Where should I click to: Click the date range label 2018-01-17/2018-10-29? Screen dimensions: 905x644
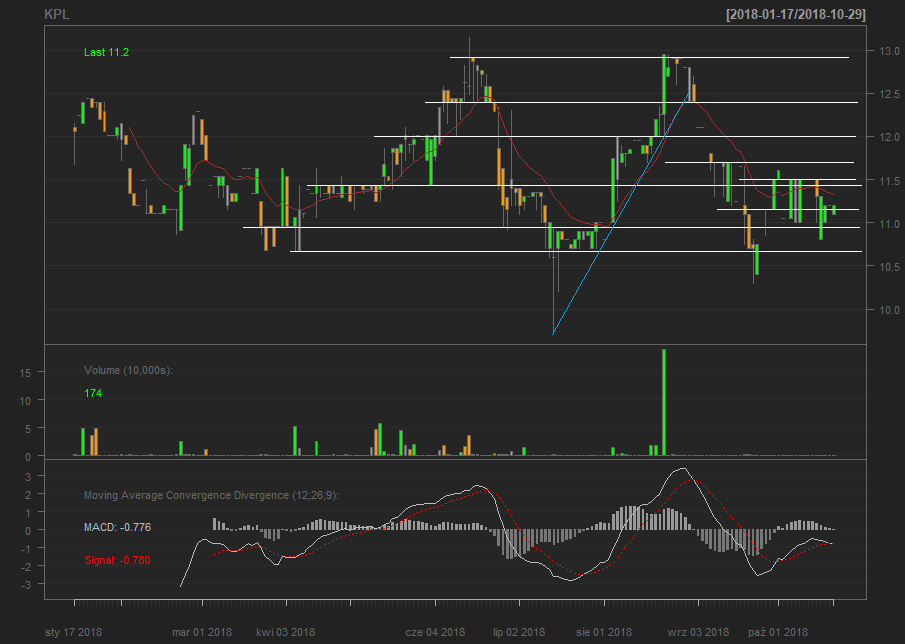tap(796, 14)
